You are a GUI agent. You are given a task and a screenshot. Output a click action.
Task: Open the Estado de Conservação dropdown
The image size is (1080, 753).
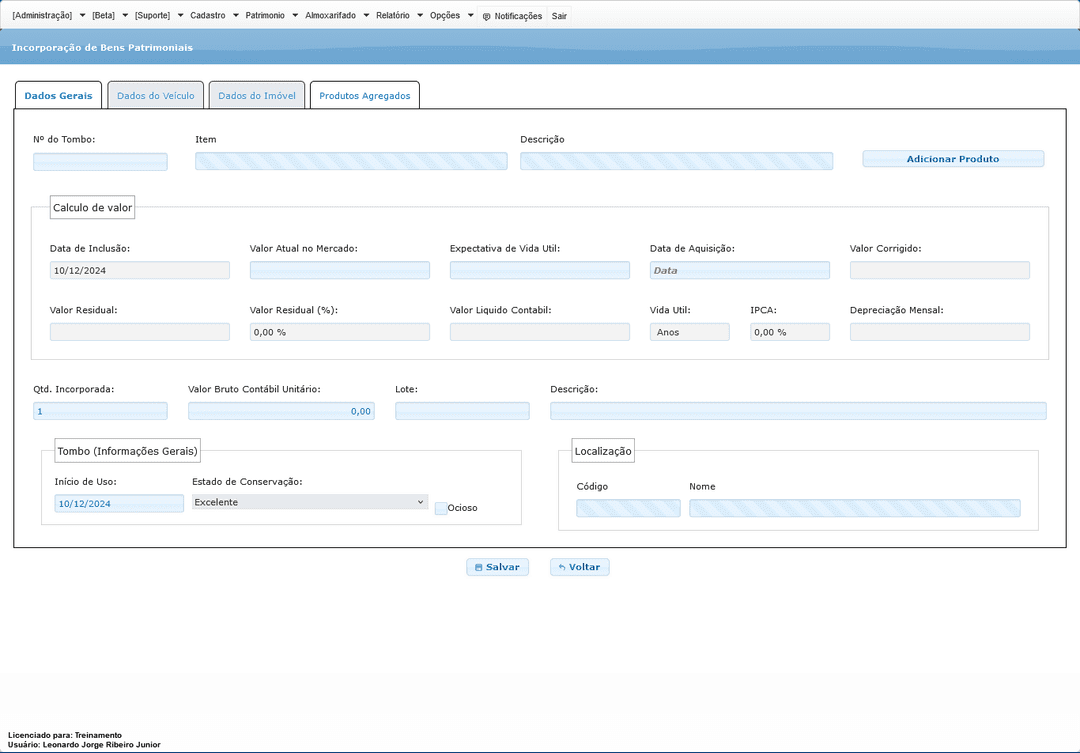click(310, 502)
